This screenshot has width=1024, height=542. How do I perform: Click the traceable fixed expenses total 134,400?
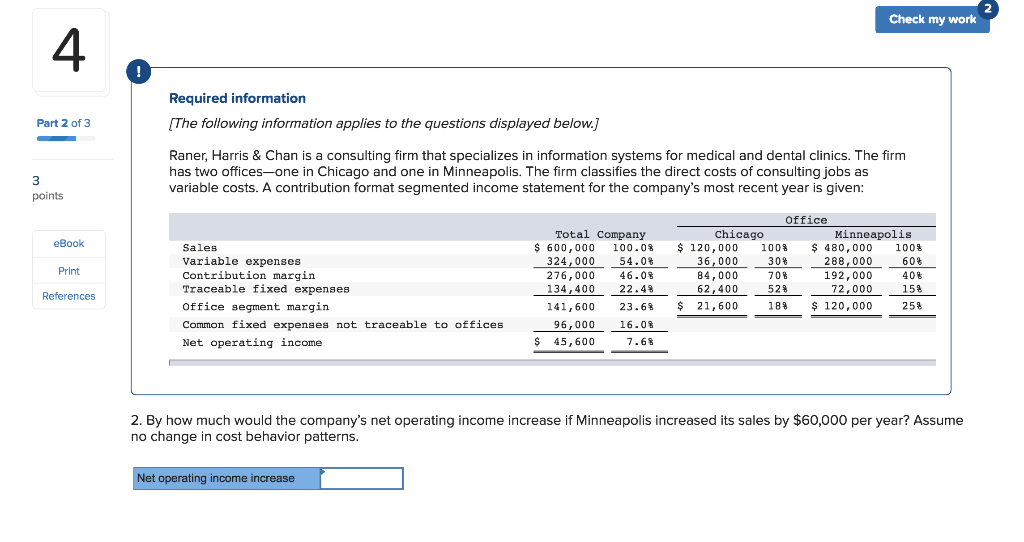click(571, 289)
